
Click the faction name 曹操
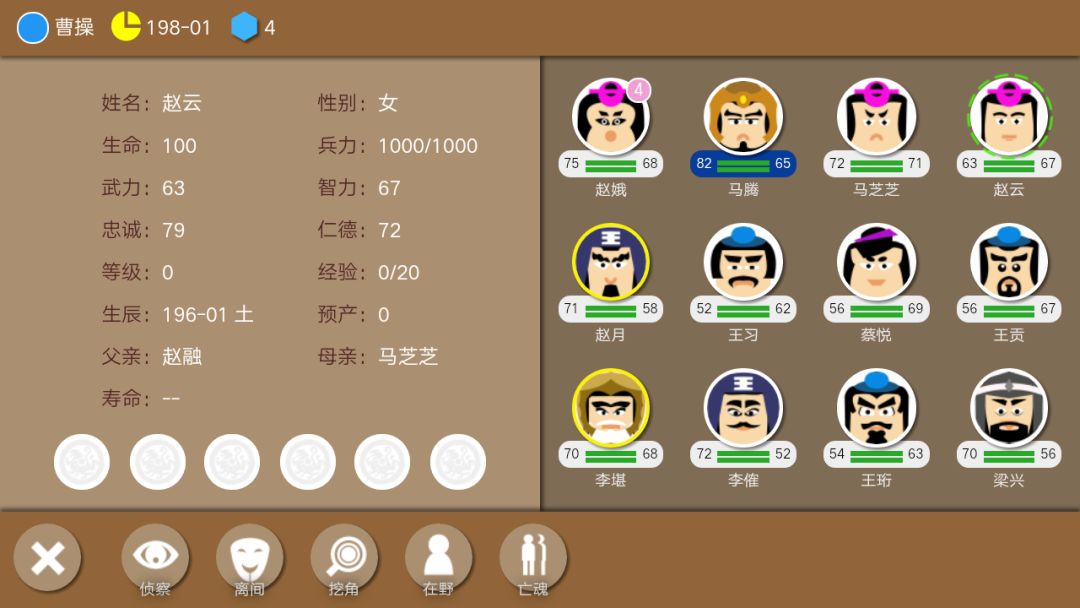point(74,28)
